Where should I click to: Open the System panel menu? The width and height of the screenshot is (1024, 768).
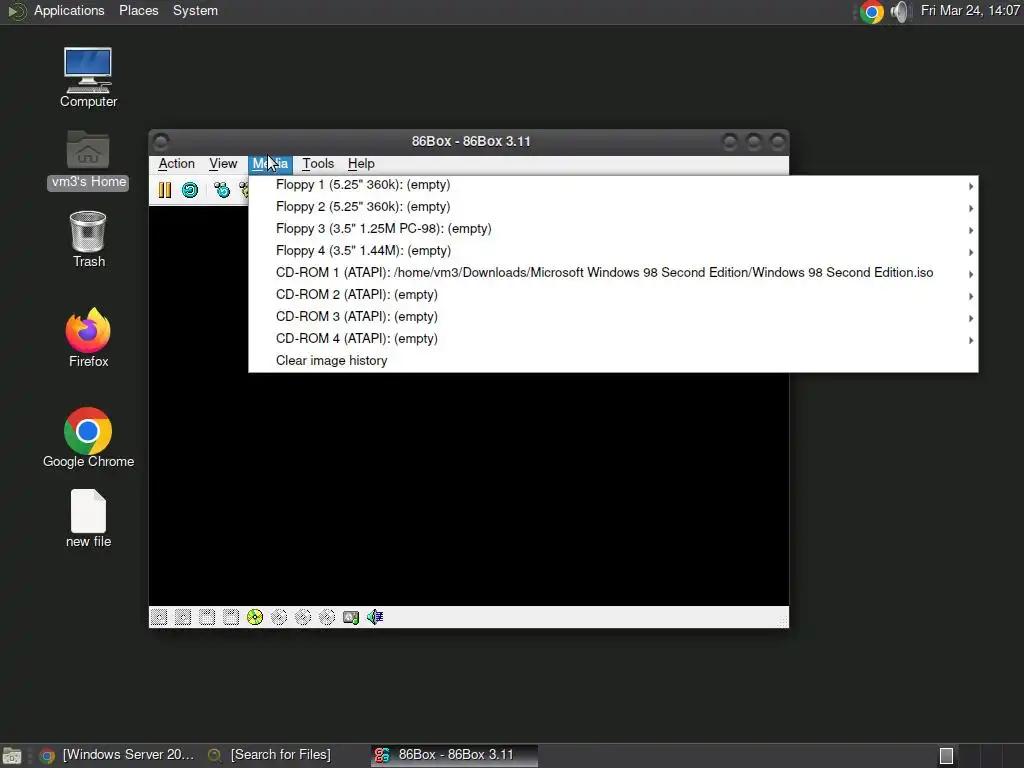point(195,11)
